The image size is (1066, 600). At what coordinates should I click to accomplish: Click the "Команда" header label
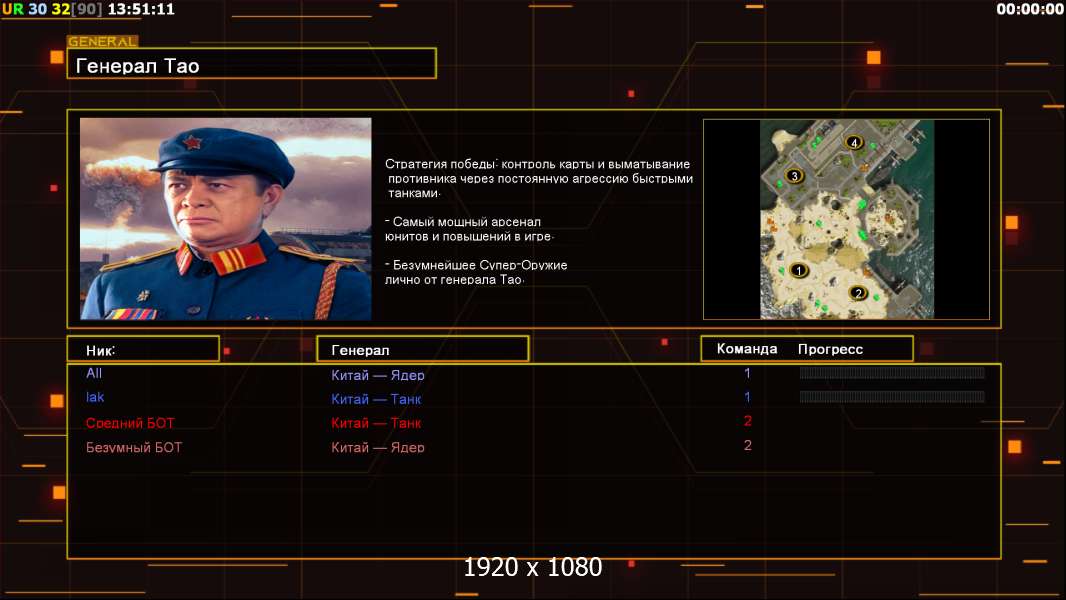(x=746, y=349)
